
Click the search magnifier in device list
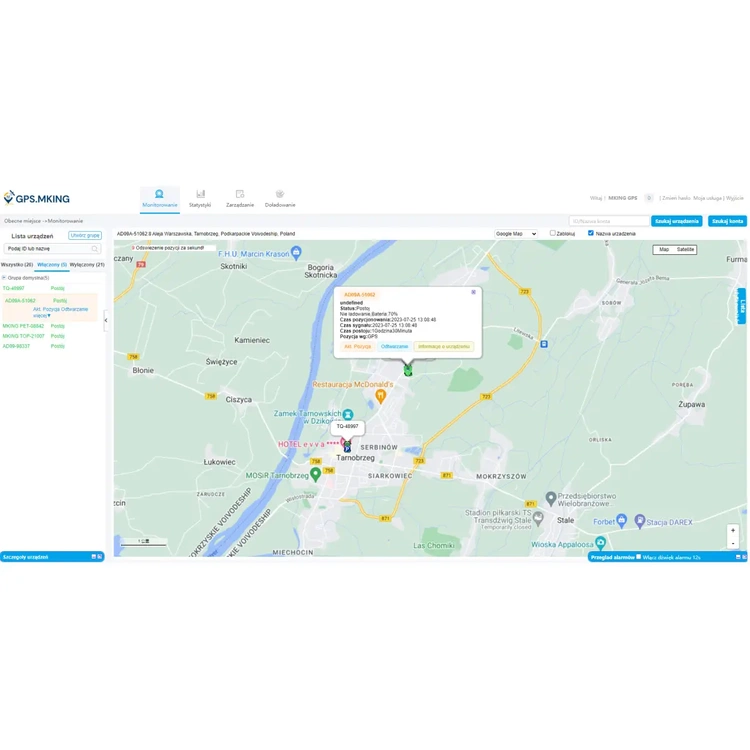pyautogui.click(x=95, y=249)
